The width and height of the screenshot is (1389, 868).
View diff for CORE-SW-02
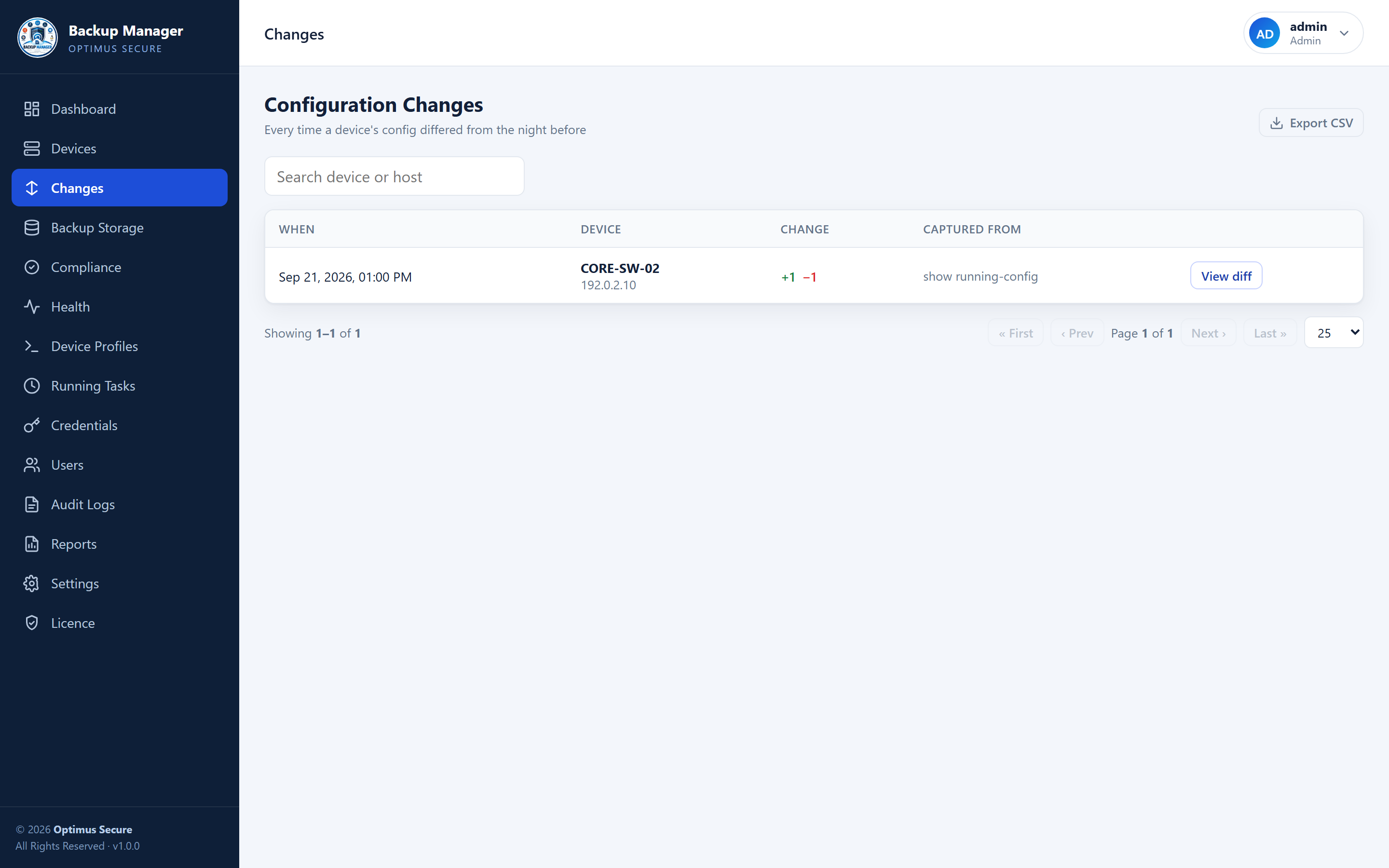pos(1226,276)
